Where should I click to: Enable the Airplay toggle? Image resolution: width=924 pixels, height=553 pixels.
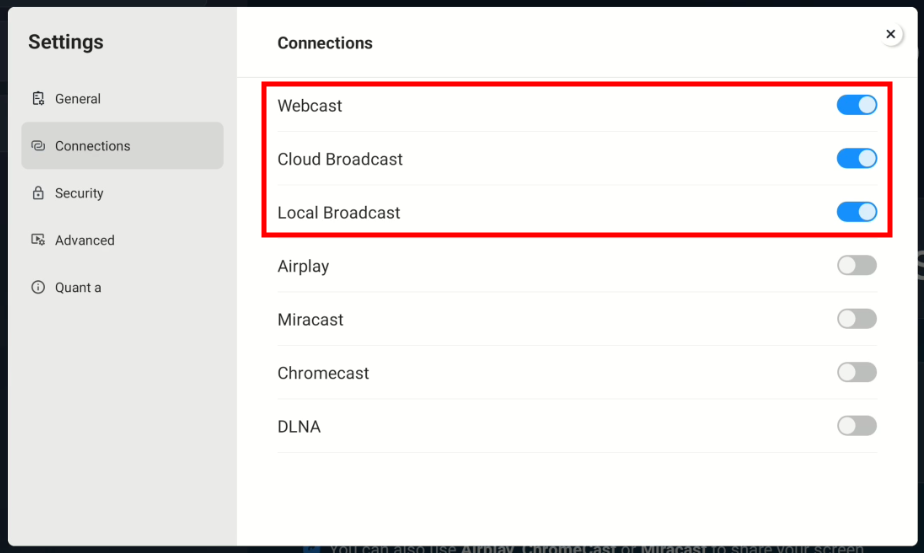tap(856, 266)
